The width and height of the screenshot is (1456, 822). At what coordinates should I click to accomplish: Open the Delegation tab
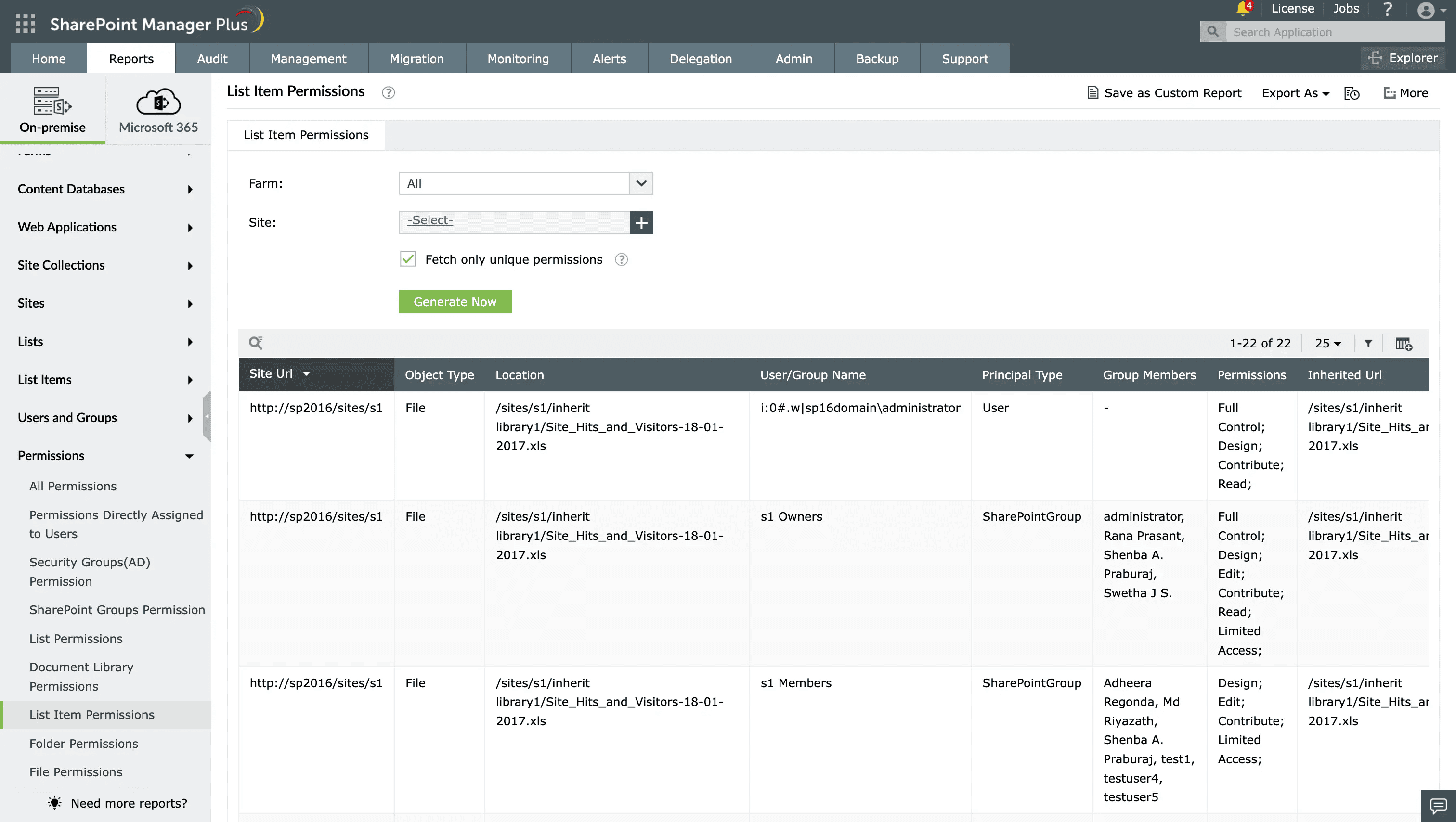(x=700, y=59)
